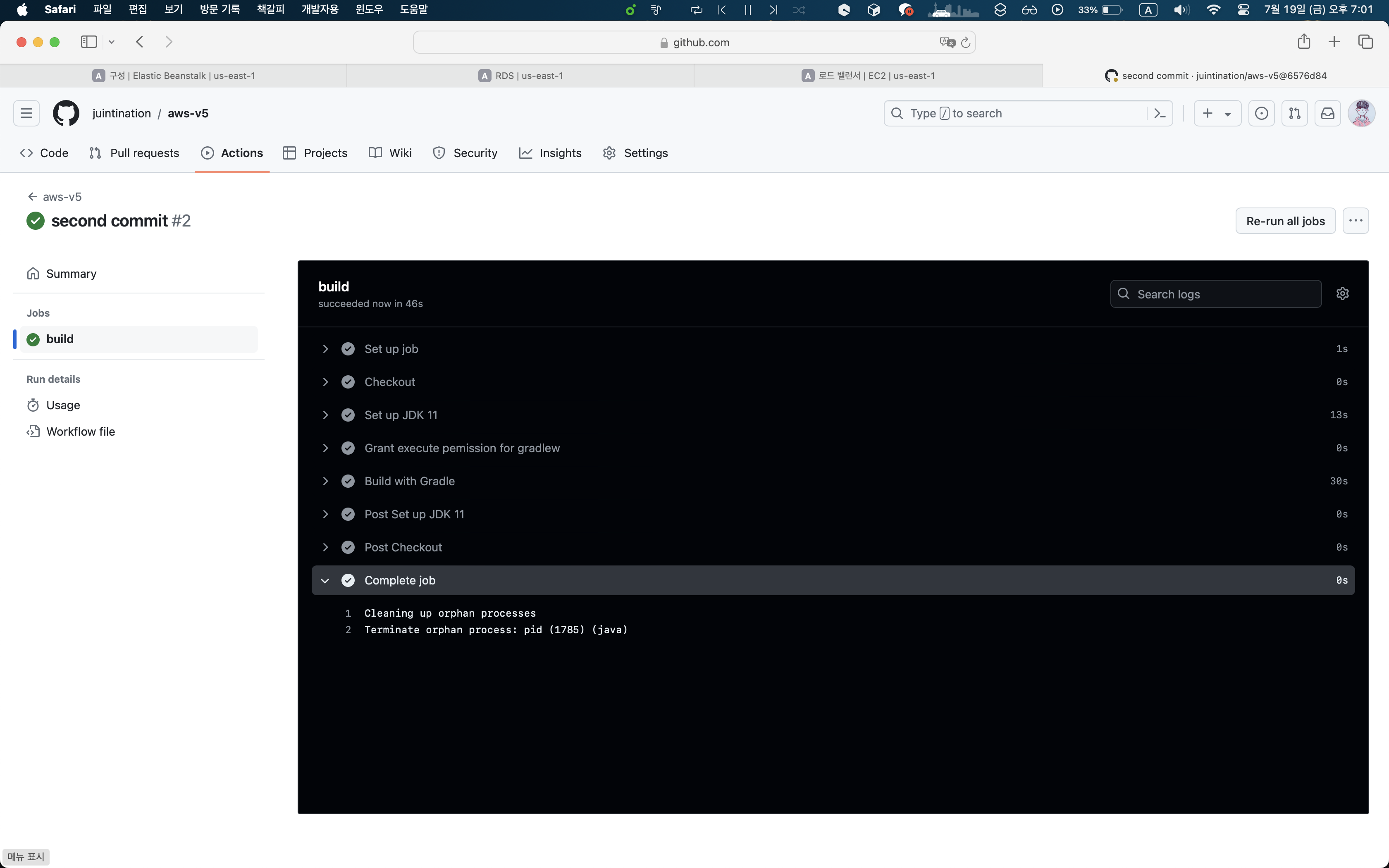
Task: Switch to the Pull requests tab
Action: tap(134, 153)
